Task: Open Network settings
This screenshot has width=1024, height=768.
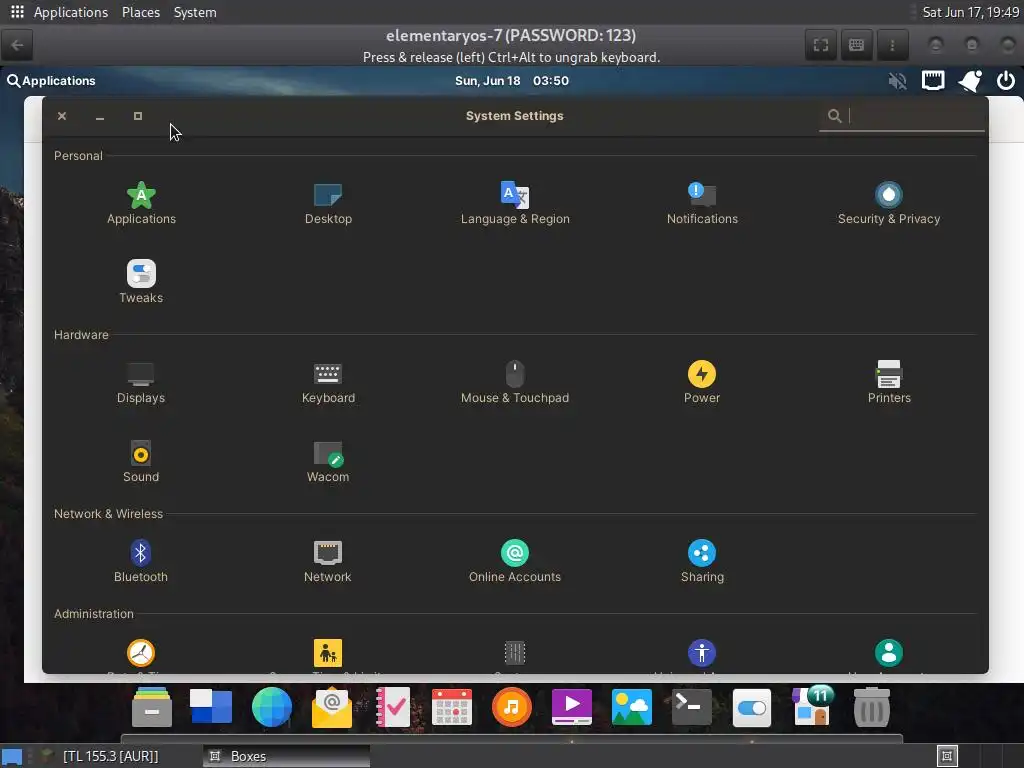Action: coord(328,562)
